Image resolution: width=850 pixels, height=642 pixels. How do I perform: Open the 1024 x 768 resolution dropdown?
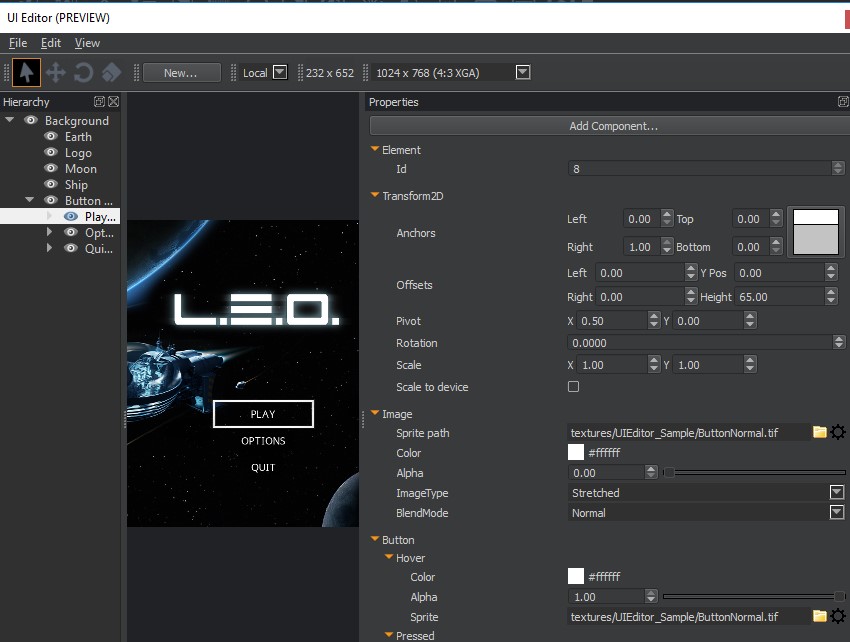tap(522, 71)
